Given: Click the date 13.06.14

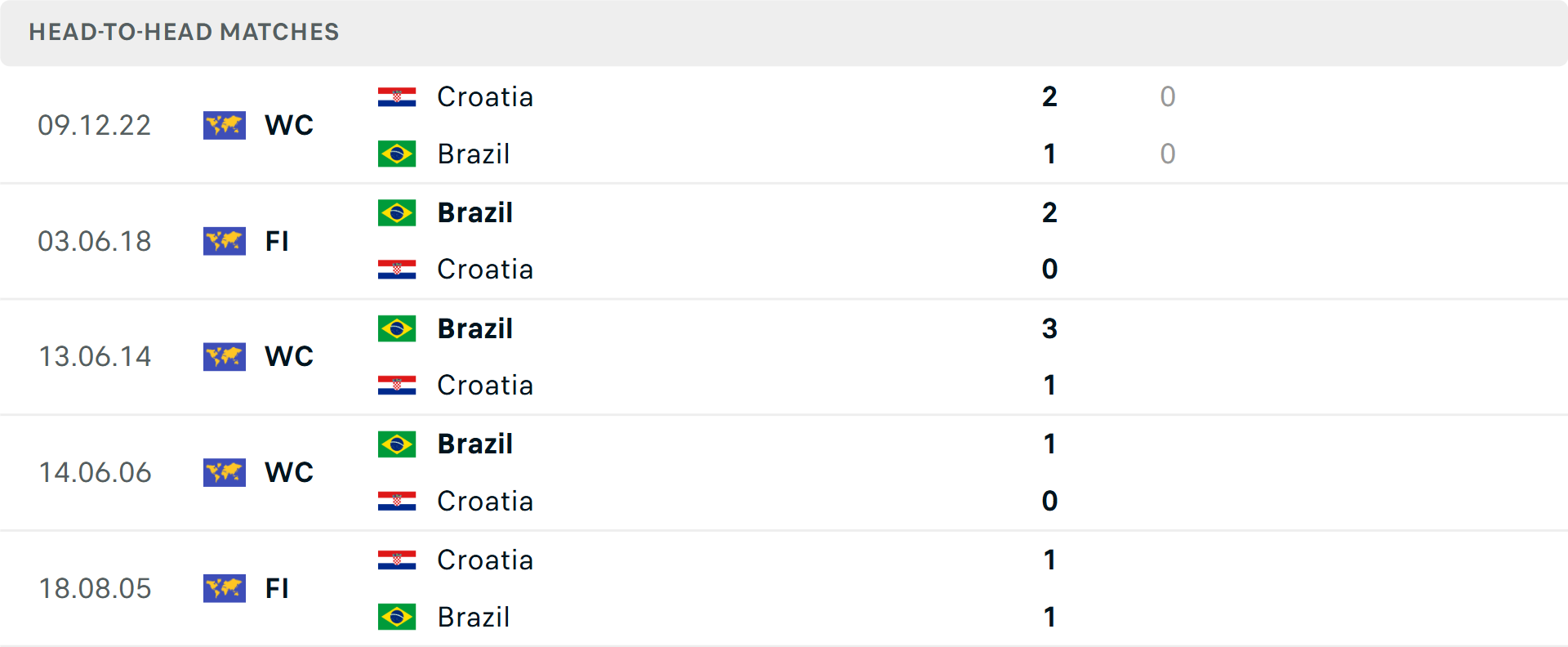Looking at the screenshot, I should click(95, 357).
